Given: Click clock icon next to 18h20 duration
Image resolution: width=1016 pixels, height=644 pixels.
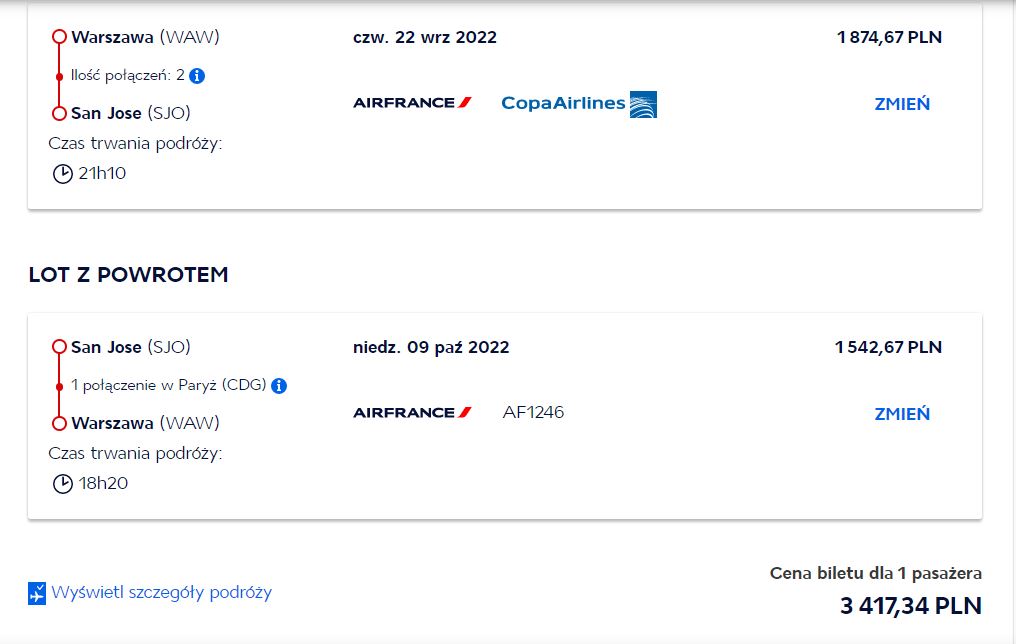Looking at the screenshot, I should click(63, 483).
